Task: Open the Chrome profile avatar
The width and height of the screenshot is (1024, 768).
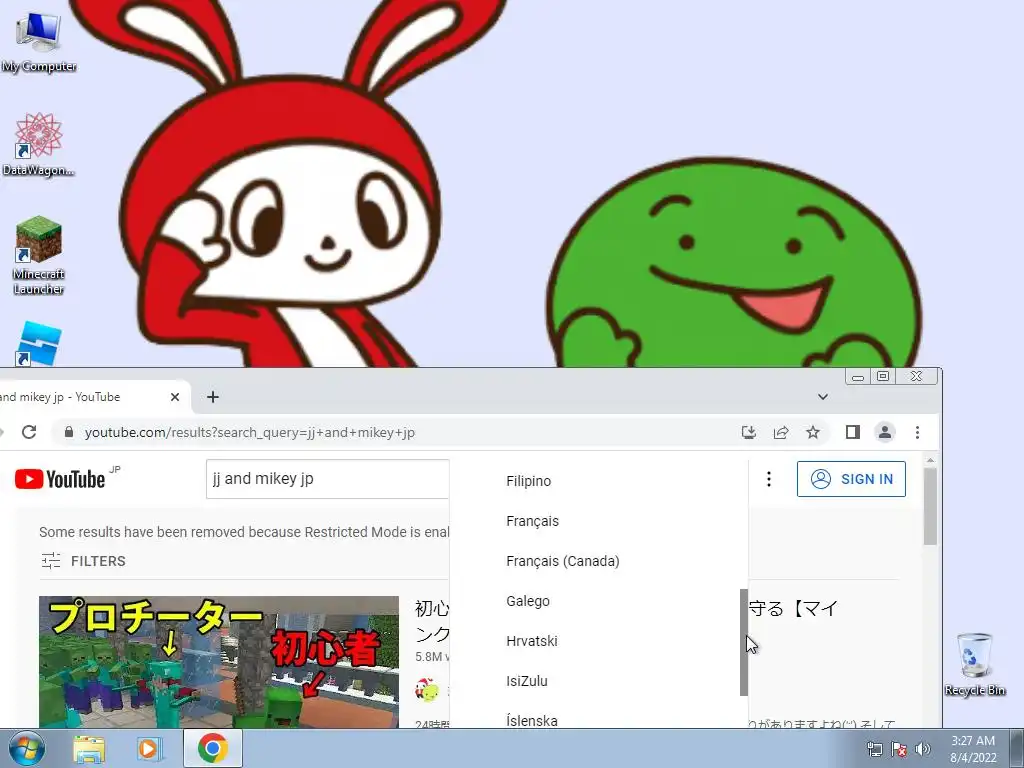Action: point(885,432)
